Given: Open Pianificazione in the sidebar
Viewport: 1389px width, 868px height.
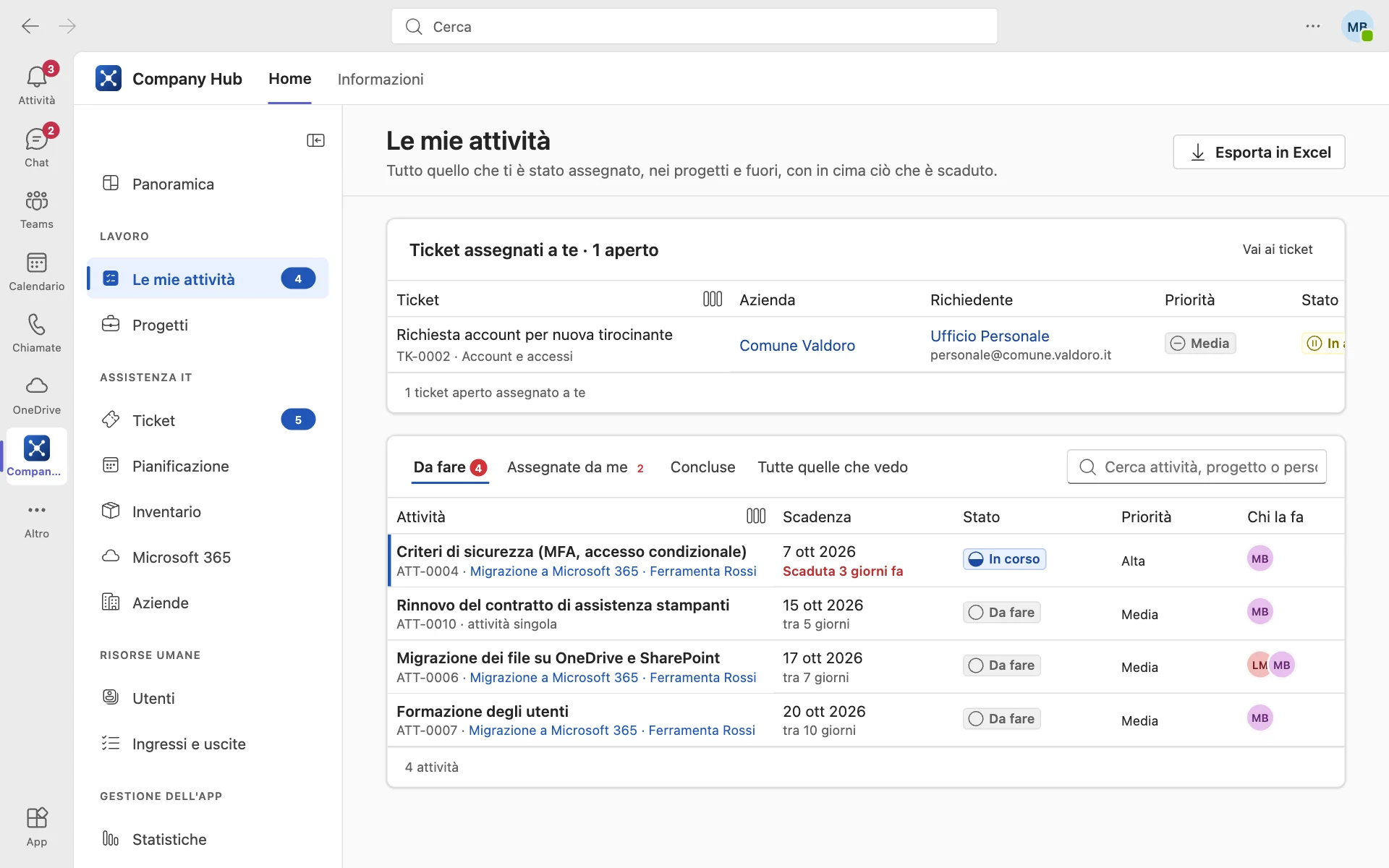Looking at the screenshot, I should tap(208, 466).
